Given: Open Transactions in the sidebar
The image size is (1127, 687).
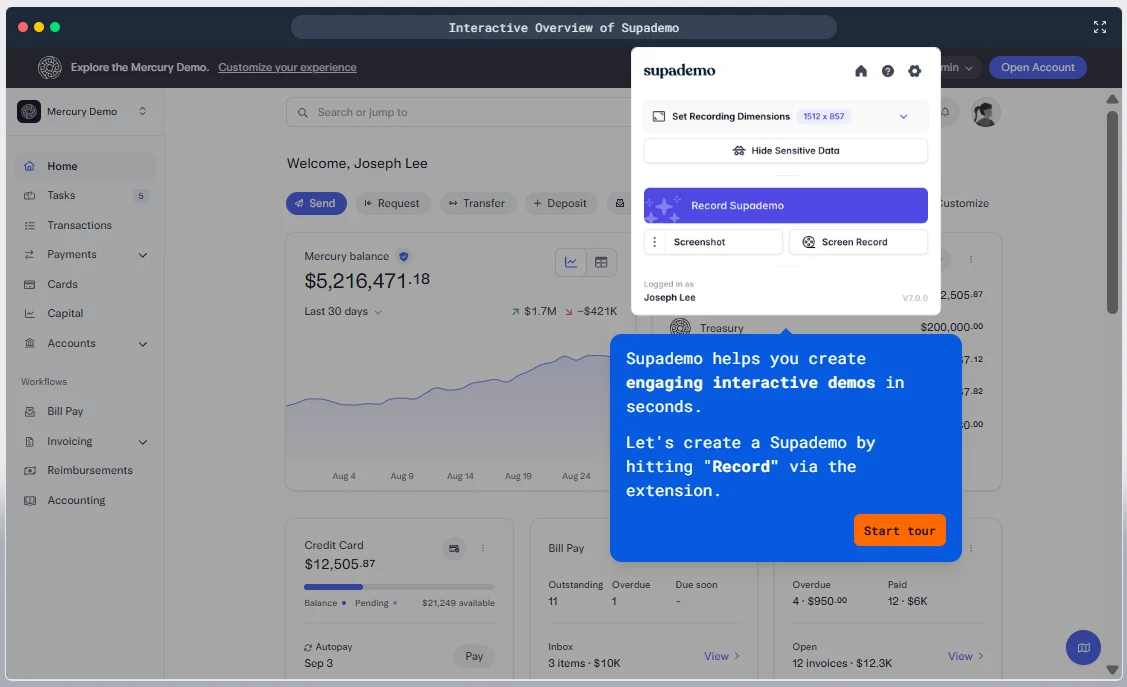Looking at the screenshot, I should pos(86,225).
